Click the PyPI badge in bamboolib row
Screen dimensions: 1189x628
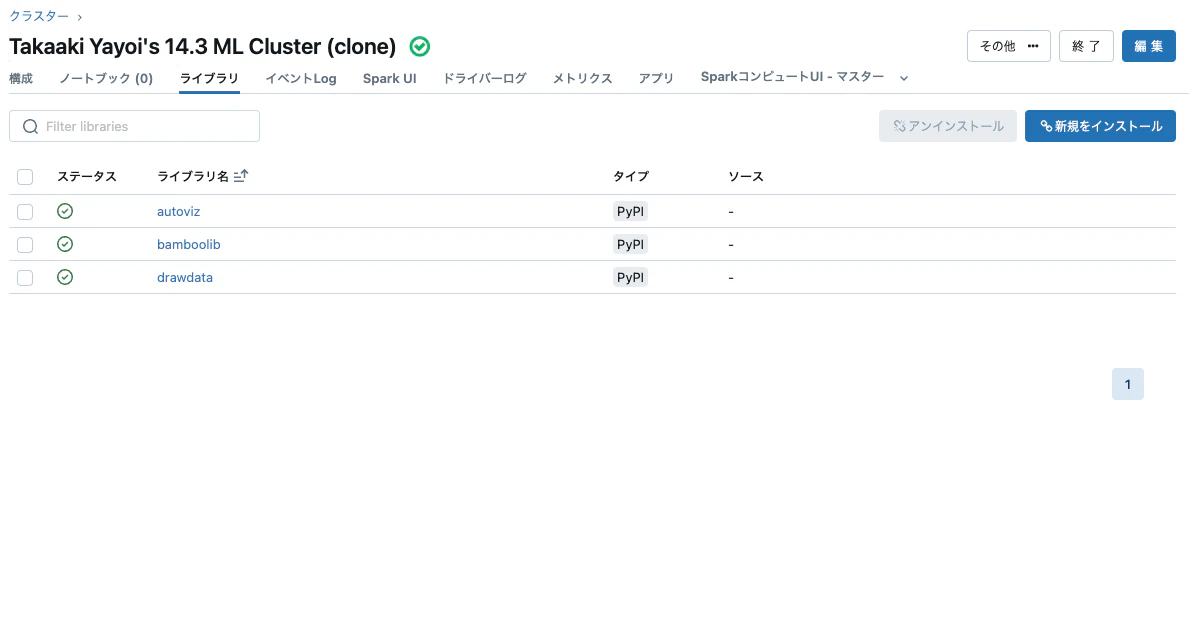[630, 244]
